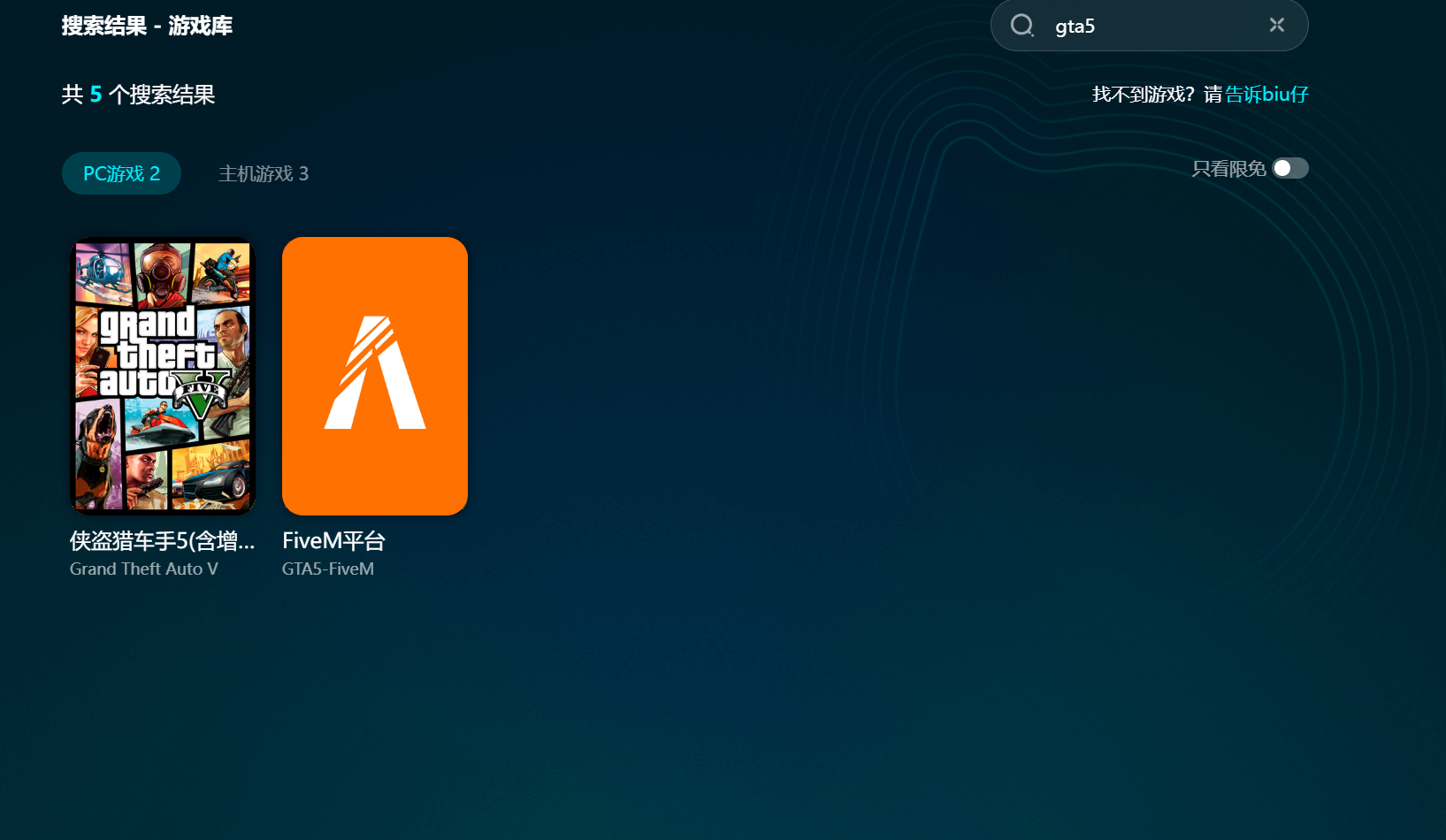Image resolution: width=1446 pixels, height=840 pixels.
Task: Click the 搜索结果 - 游戏库 heading
Action: [147, 27]
